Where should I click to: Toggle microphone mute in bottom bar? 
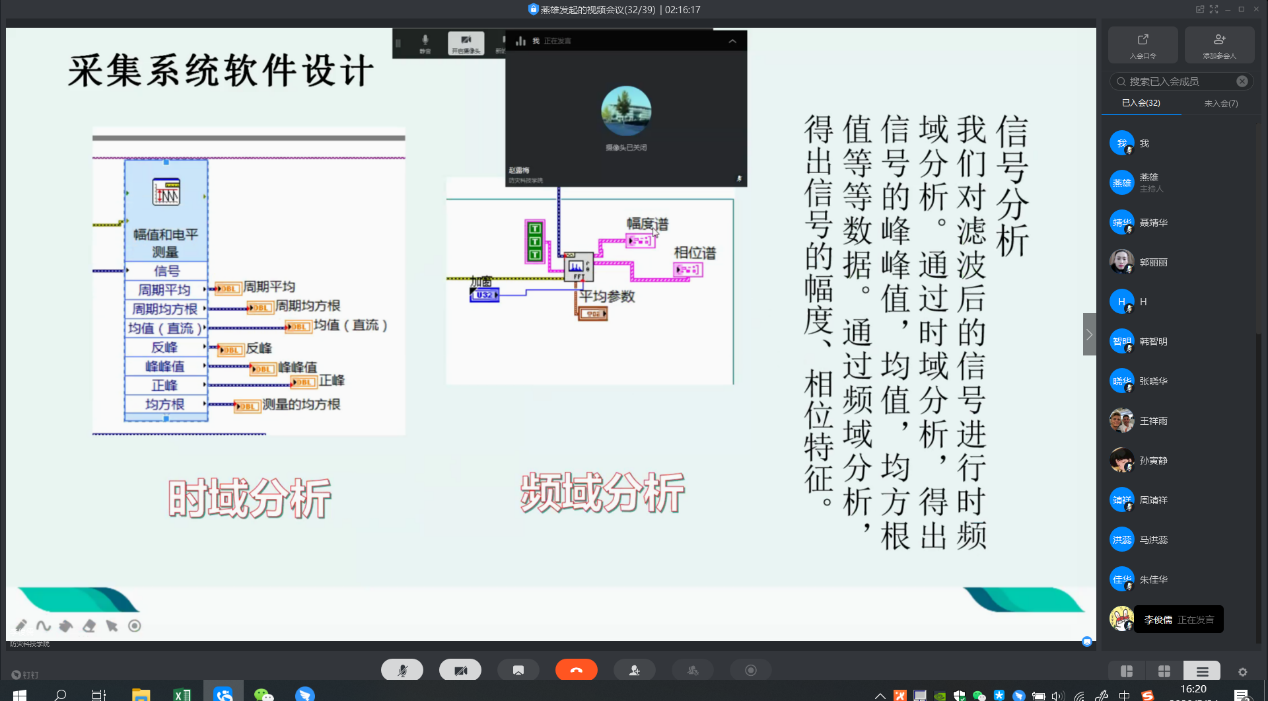coord(402,670)
